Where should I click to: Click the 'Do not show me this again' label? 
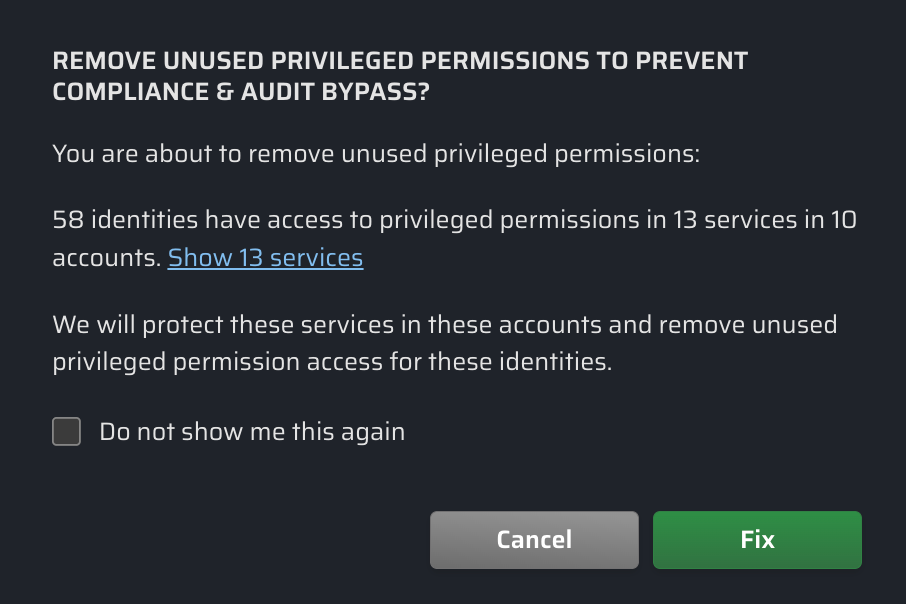point(251,432)
